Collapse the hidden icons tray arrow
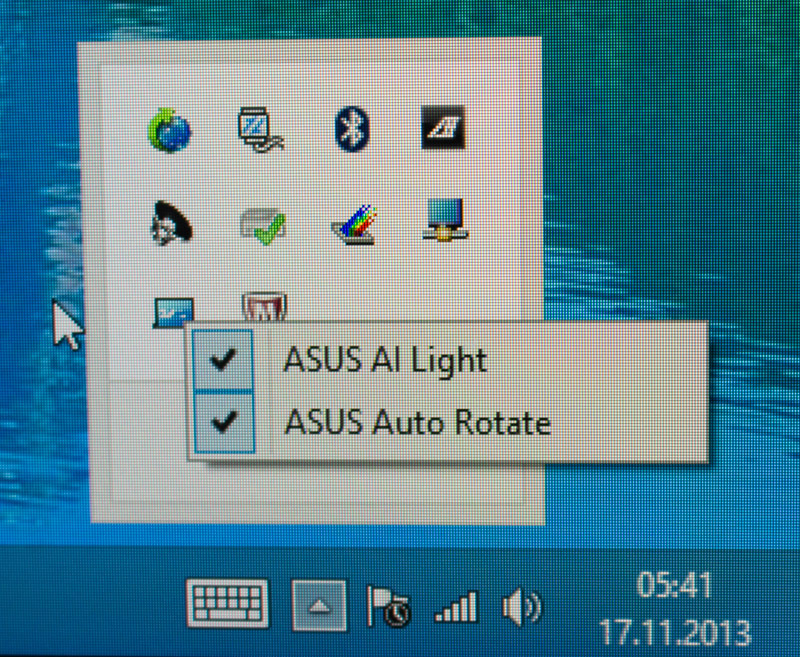The image size is (800, 657). (x=319, y=605)
